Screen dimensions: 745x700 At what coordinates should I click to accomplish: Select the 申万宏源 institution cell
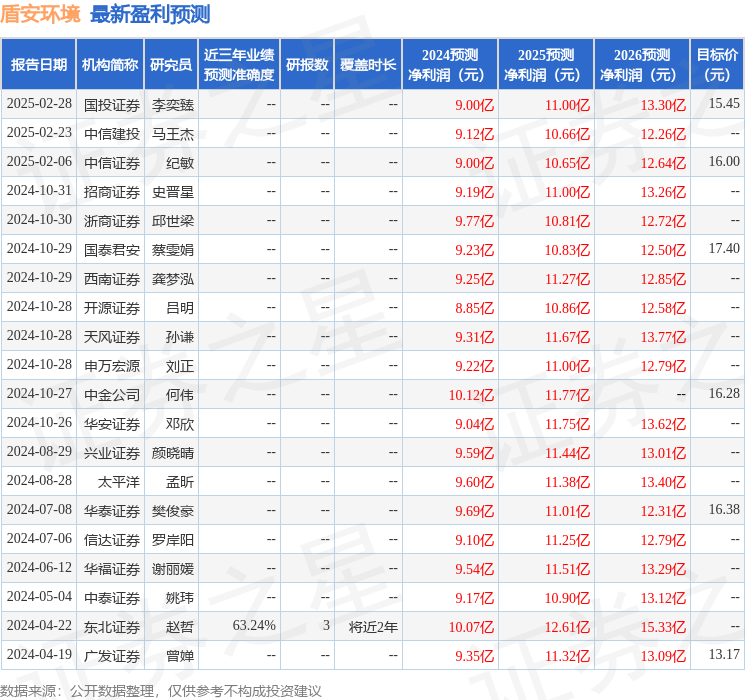(x=112, y=366)
